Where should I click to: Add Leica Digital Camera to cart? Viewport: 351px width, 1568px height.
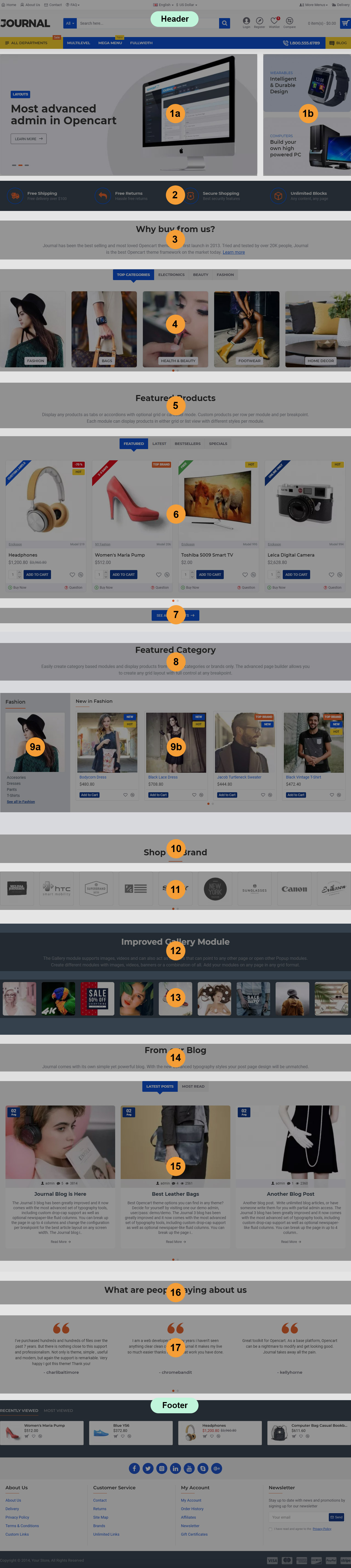(296, 575)
